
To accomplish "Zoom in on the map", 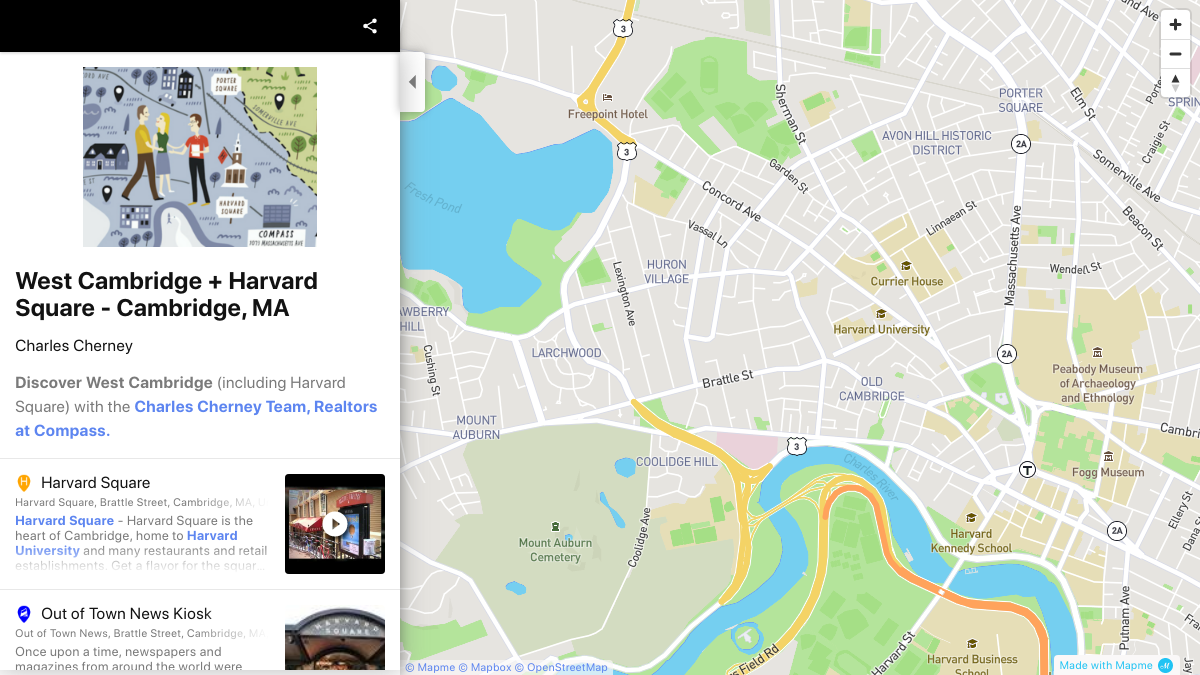I will click(x=1175, y=26).
